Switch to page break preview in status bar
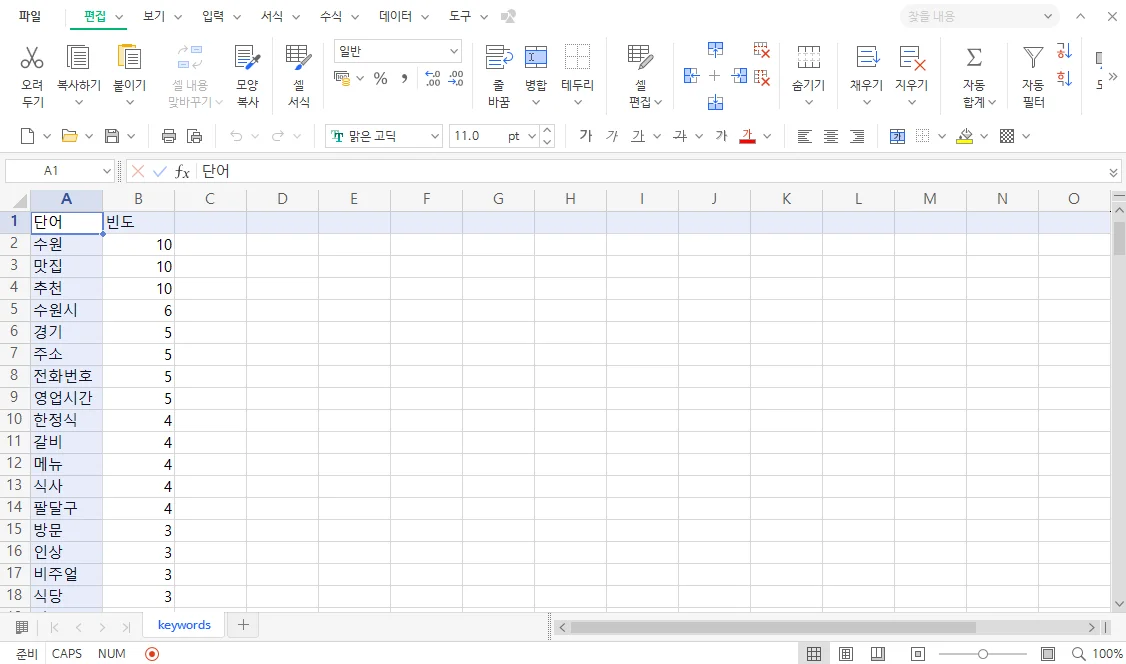Image resolution: width=1126 pixels, height=664 pixels. click(878, 654)
